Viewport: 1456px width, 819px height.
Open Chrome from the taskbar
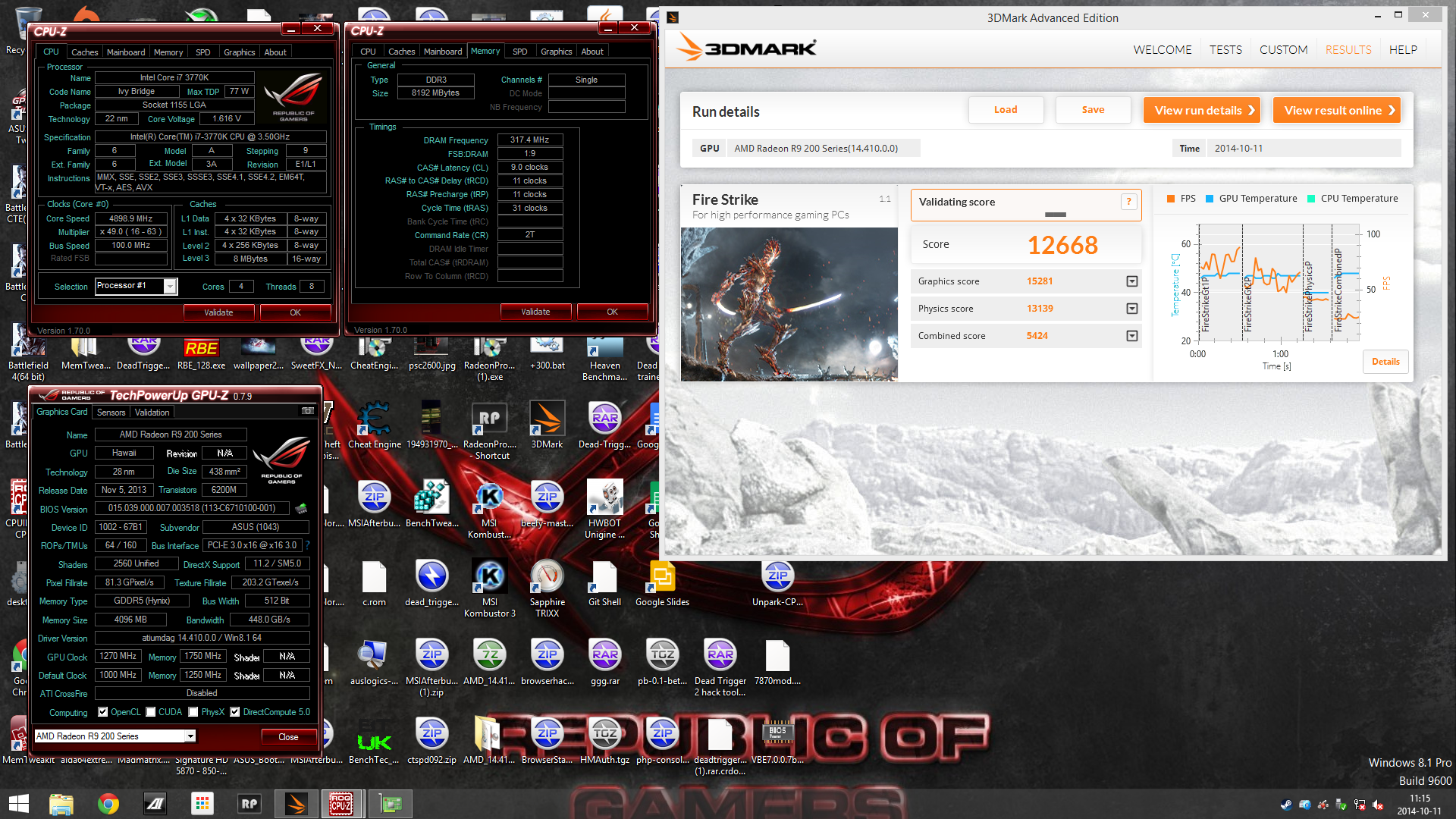[x=108, y=804]
